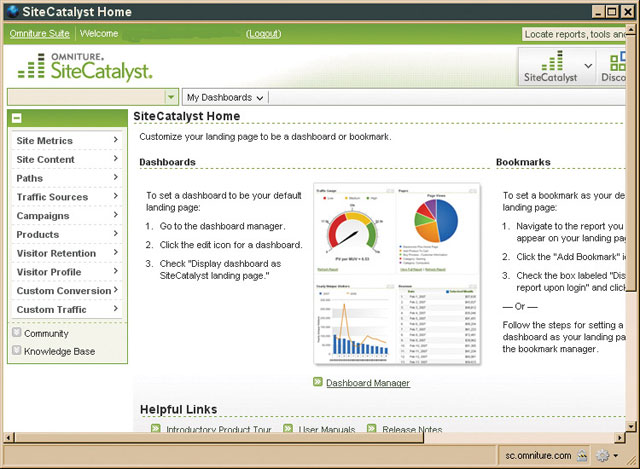Click the scroll up arrow button
Screen dimensions: 640x469
631,30
